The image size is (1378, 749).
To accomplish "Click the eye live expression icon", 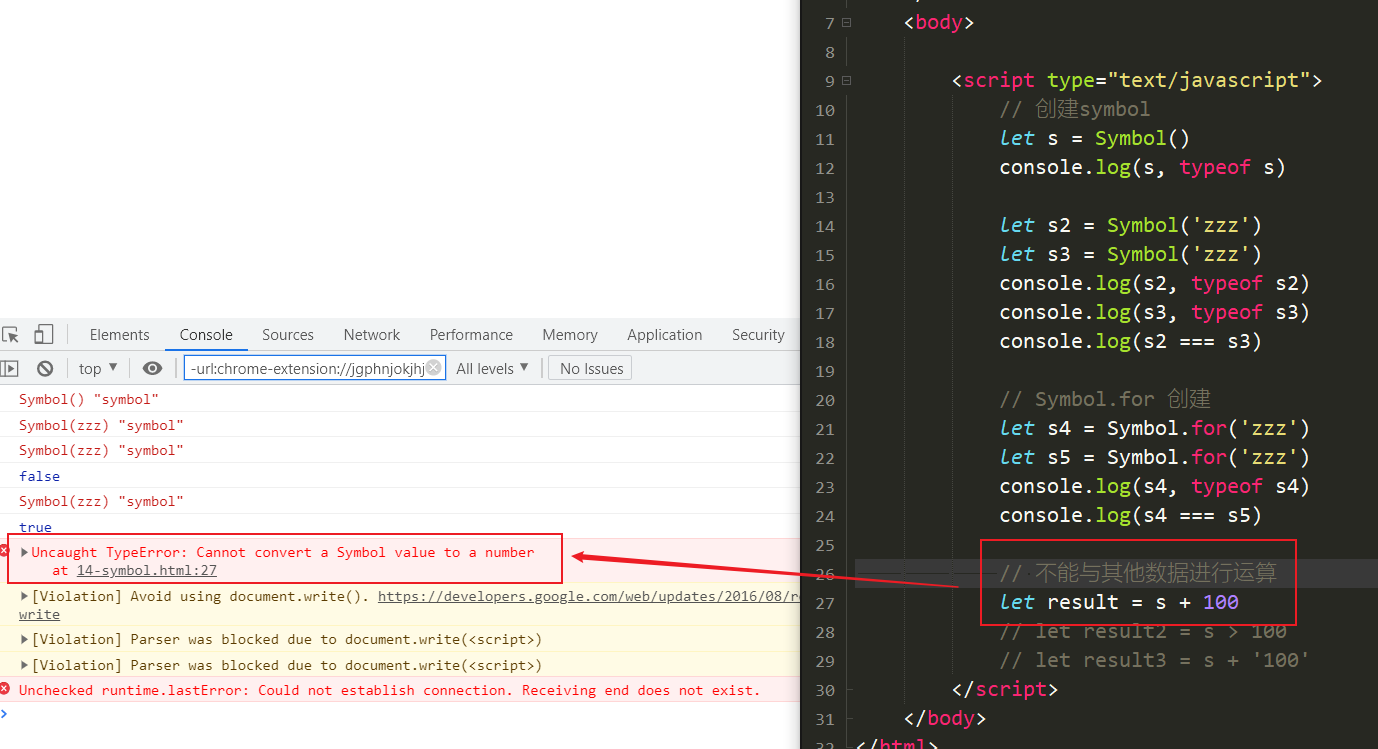I will 152,369.
